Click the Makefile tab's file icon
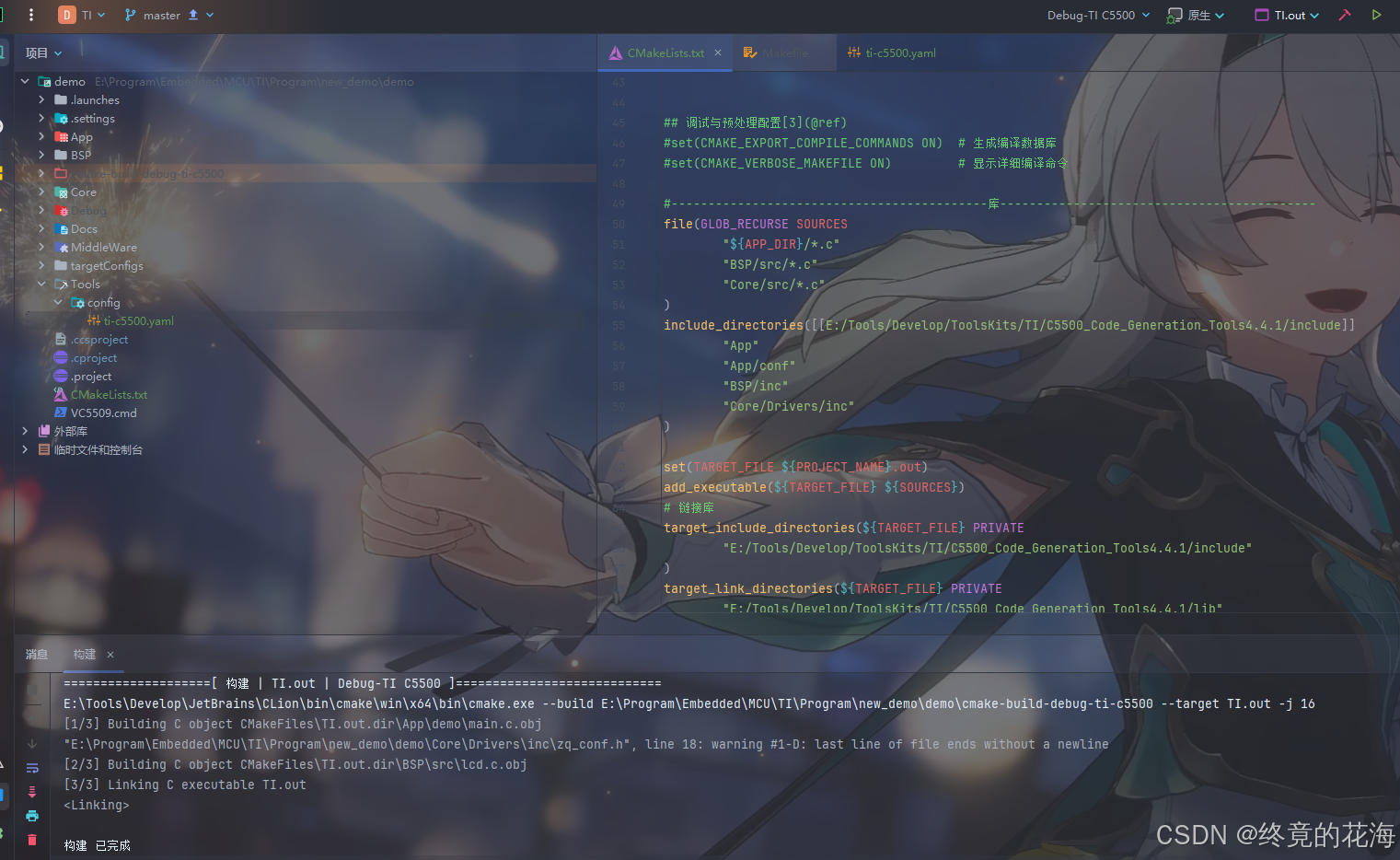1400x860 pixels. pos(750,53)
